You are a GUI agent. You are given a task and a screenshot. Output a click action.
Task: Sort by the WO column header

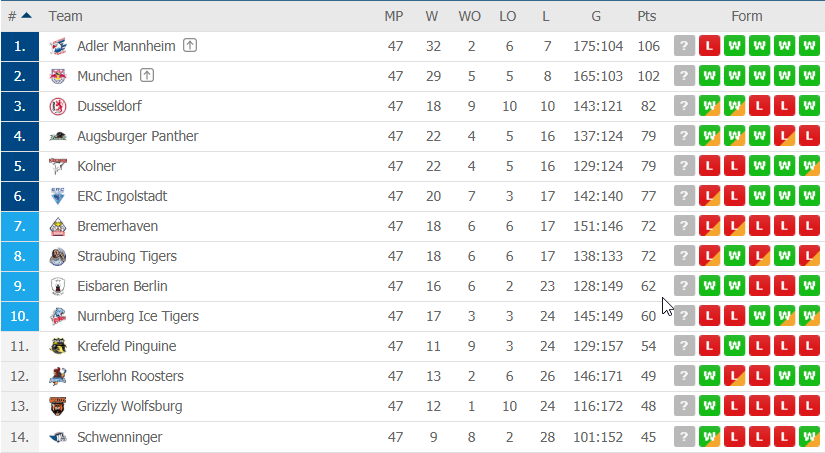[469, 16]
